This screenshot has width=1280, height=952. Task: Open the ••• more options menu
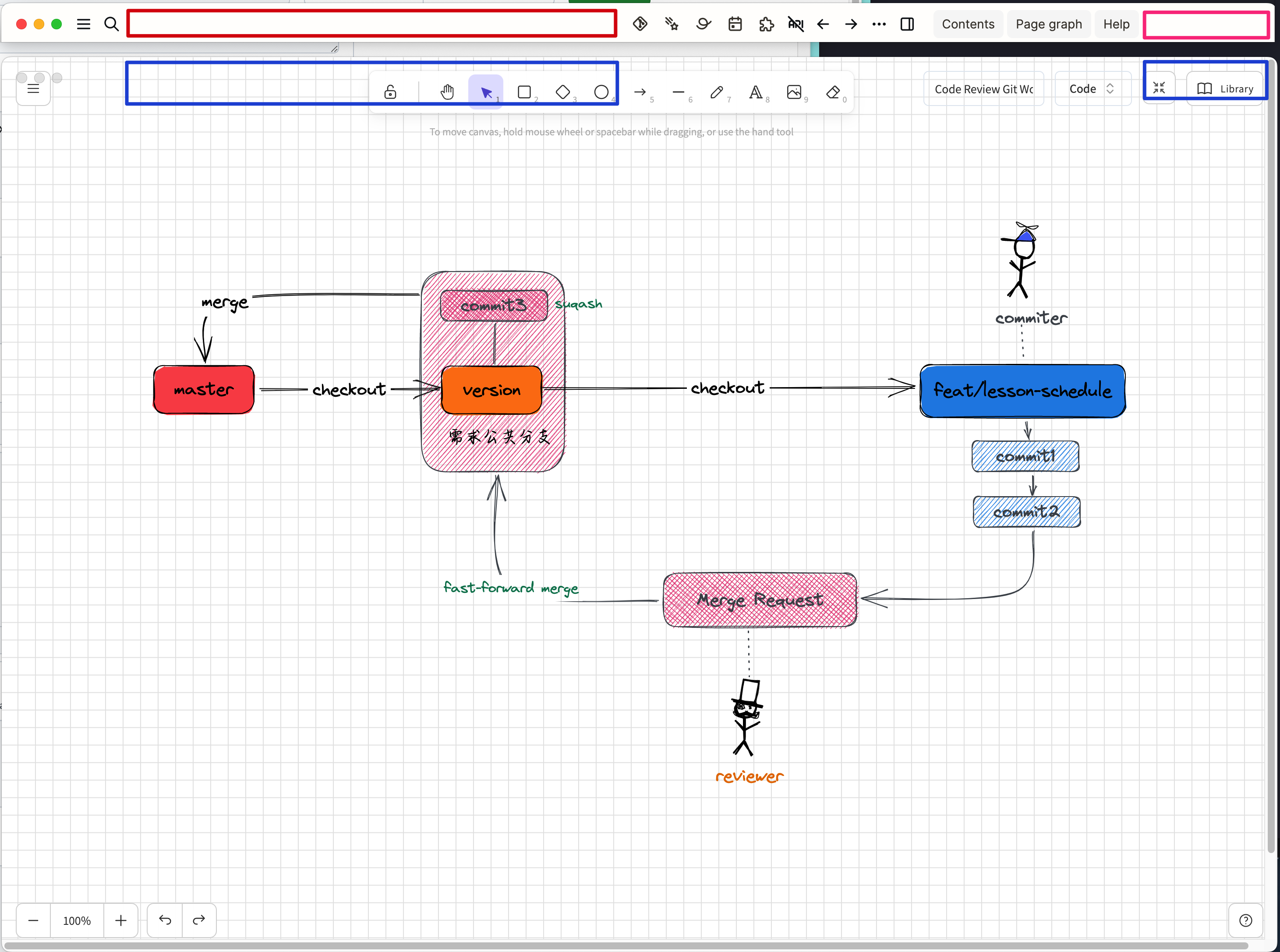(879, 24)
